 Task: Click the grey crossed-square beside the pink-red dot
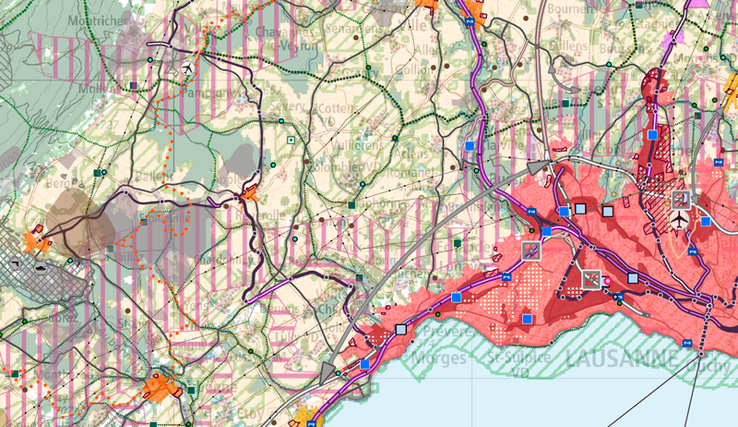click(x=592, y=280)
